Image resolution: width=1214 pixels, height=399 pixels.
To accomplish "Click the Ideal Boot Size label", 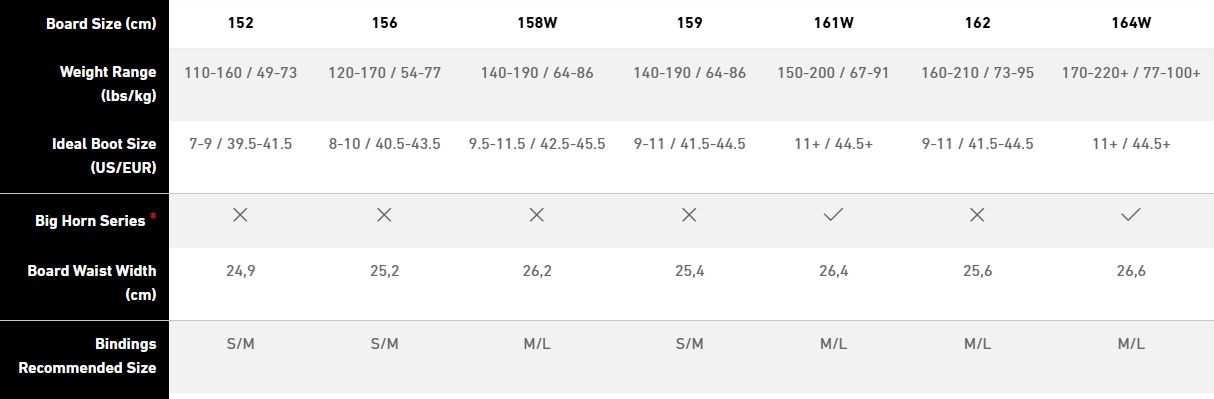I will (104, 155).
